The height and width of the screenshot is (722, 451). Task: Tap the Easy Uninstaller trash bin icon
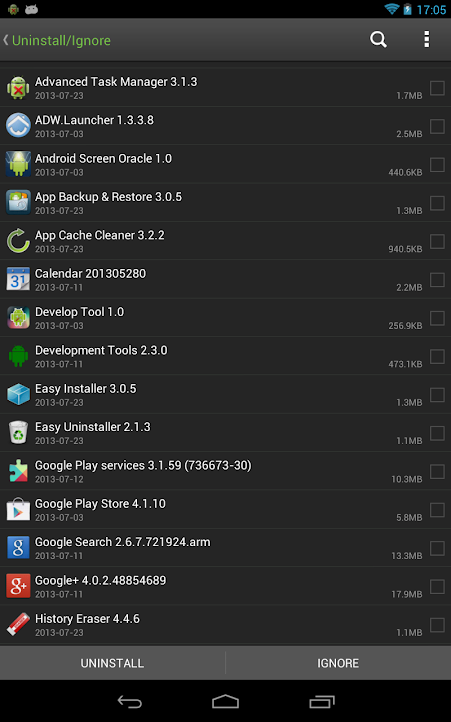click(18, 433)
